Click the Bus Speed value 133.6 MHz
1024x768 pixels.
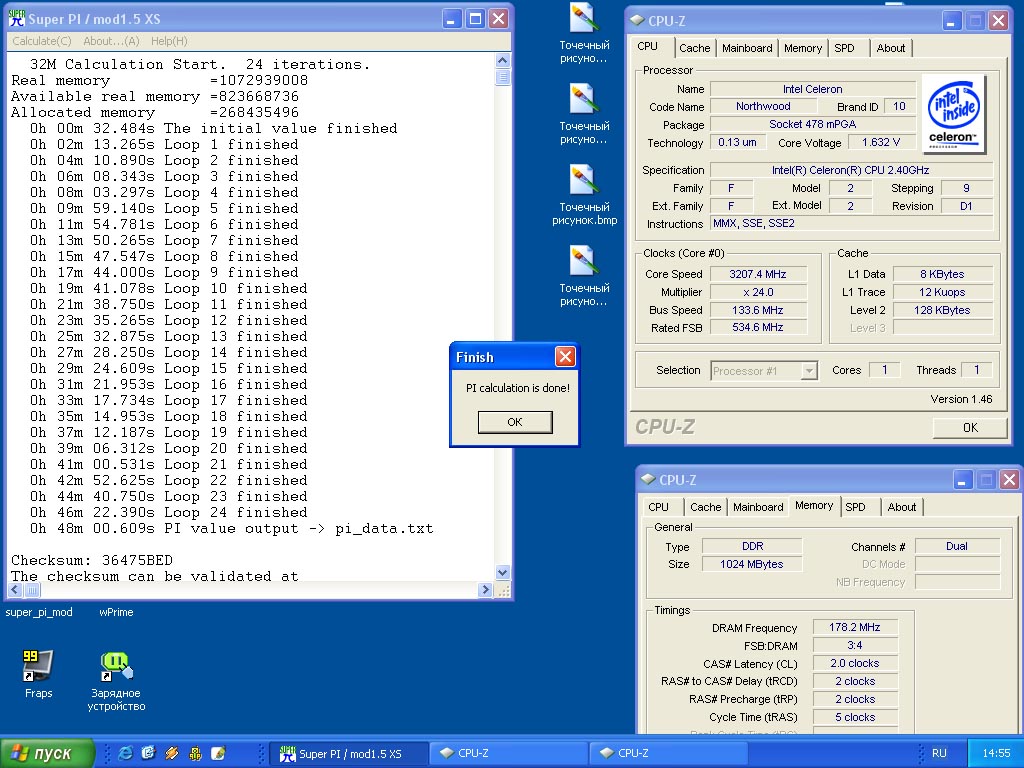point(758,310)
